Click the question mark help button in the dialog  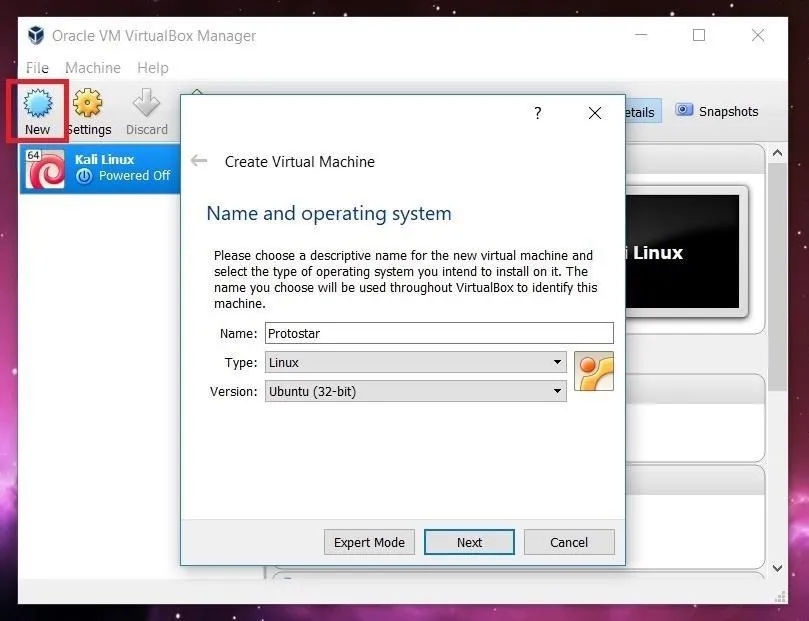point(538,113)
